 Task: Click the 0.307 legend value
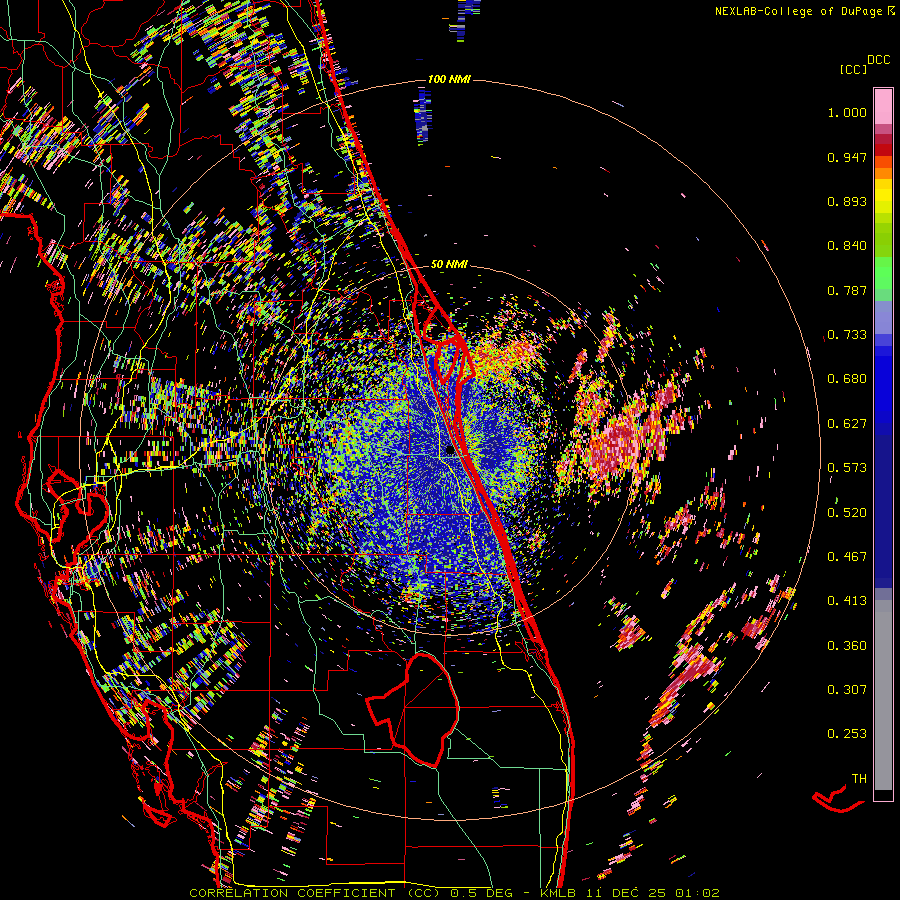[x=847, y=690]
